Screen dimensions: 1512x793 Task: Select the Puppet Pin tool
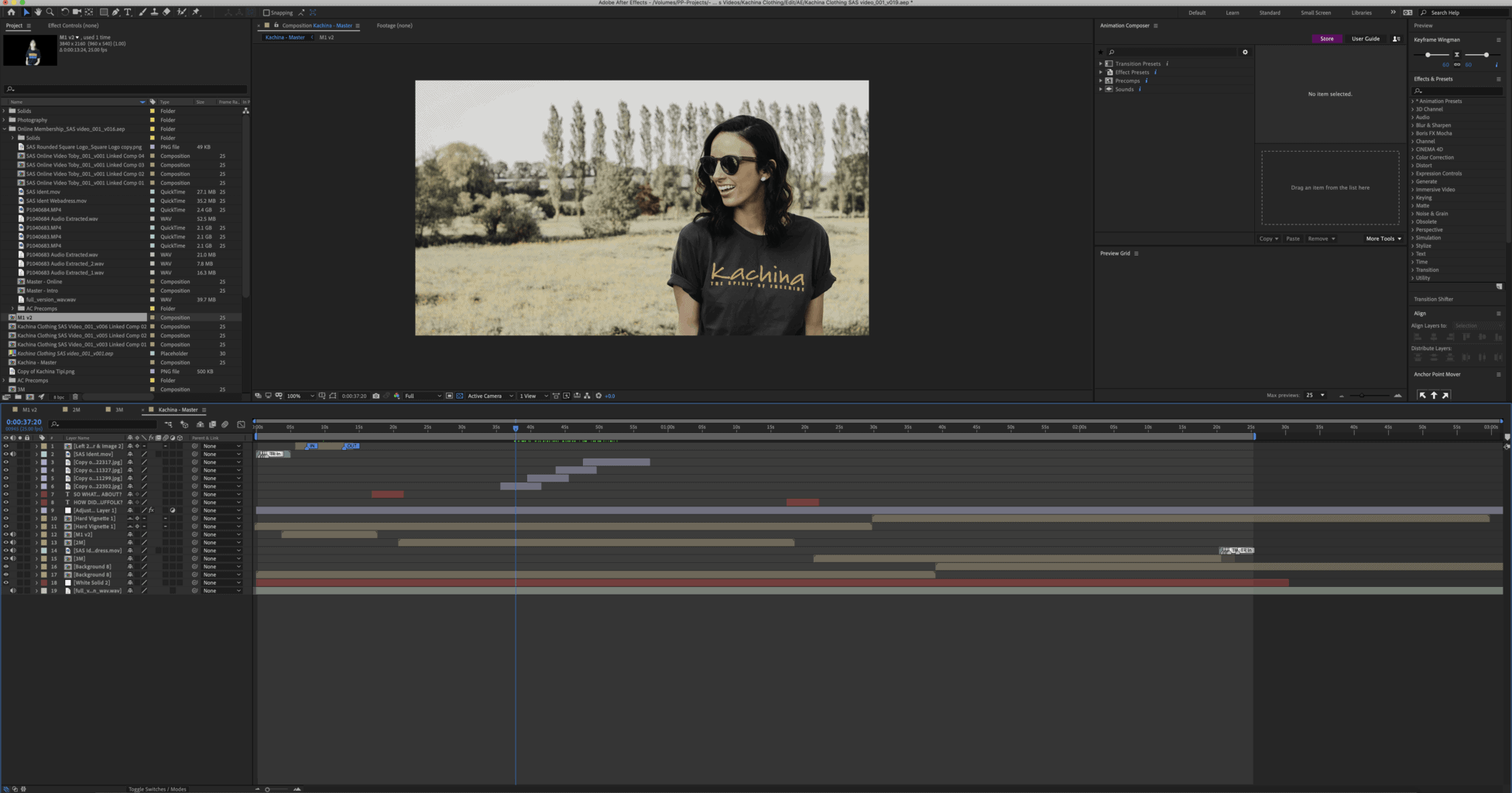coord(196,12)
